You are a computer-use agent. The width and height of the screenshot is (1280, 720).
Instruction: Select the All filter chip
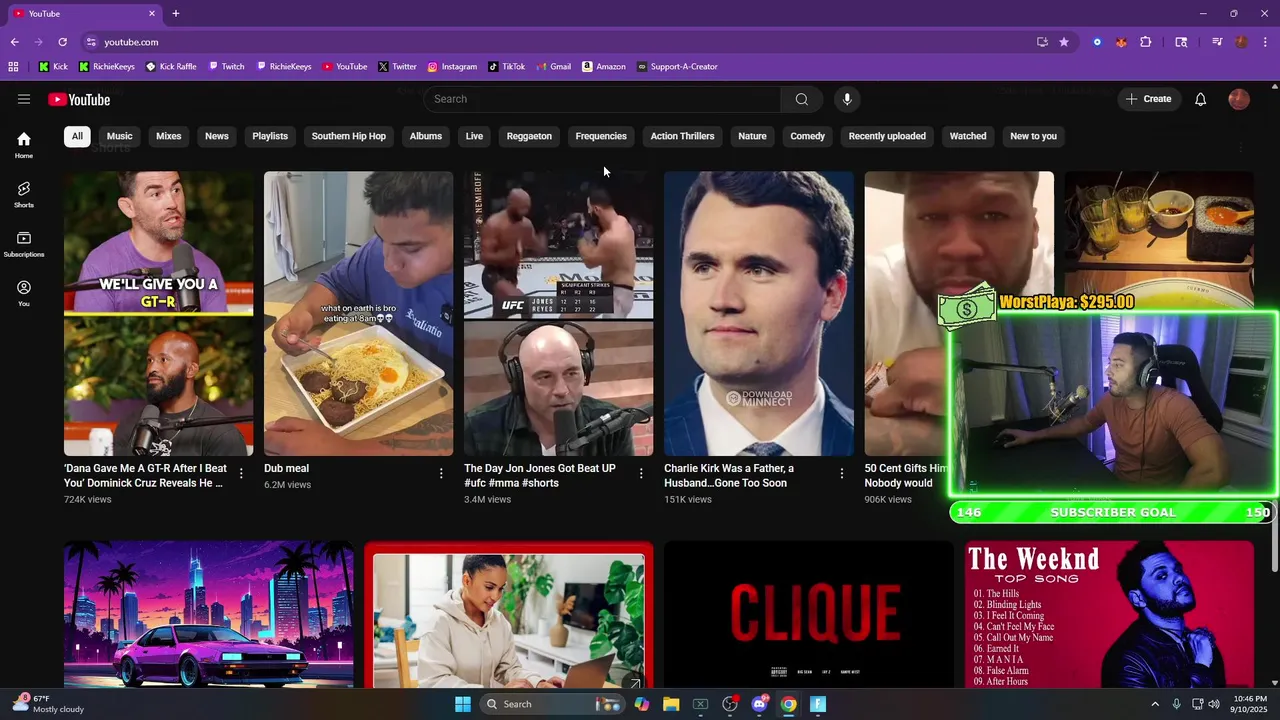(77, 136)
